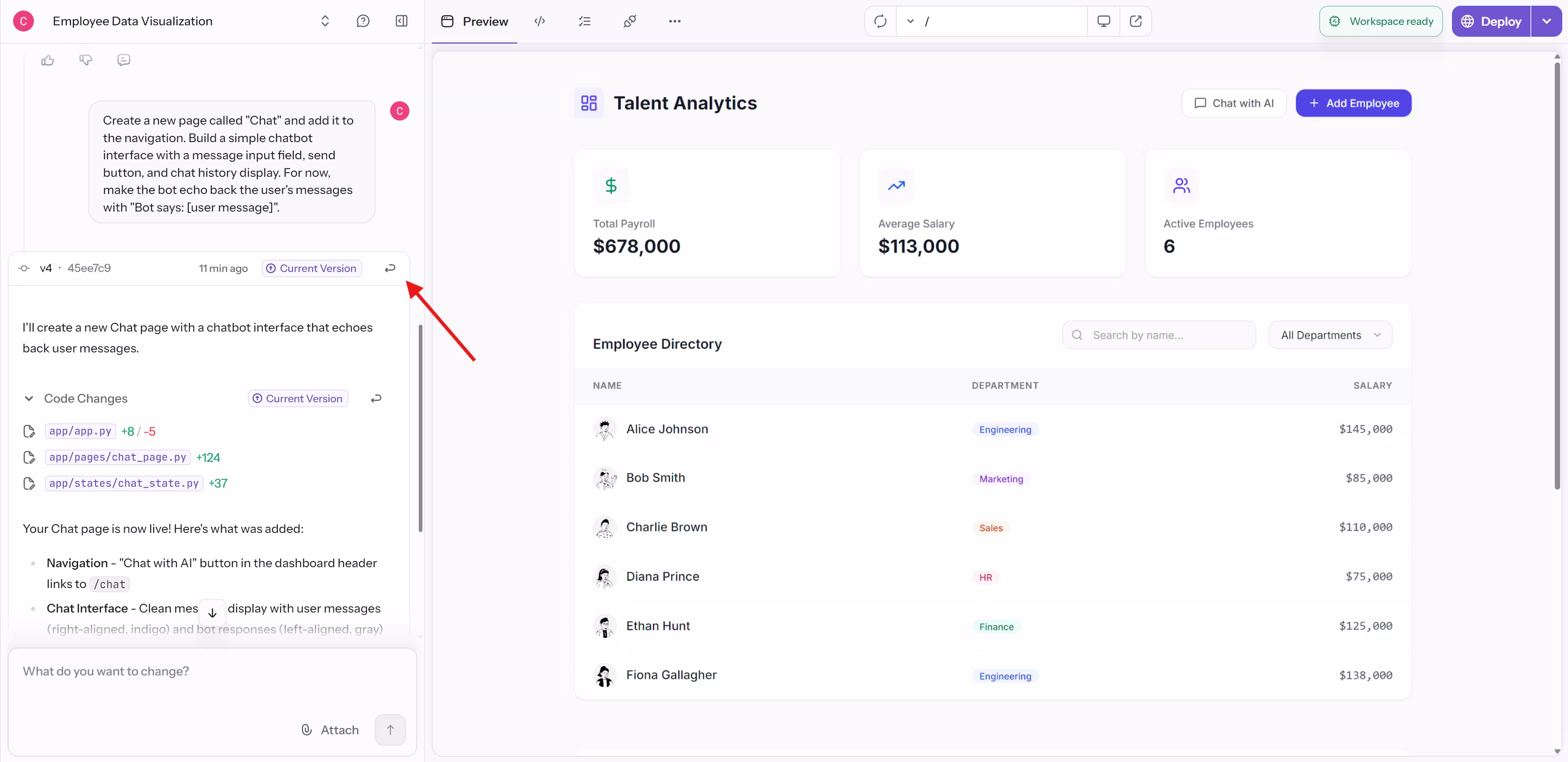Click the help chat bubble icon
Image resolution: width=1568 pixels, height=762 pixels.
363,21
